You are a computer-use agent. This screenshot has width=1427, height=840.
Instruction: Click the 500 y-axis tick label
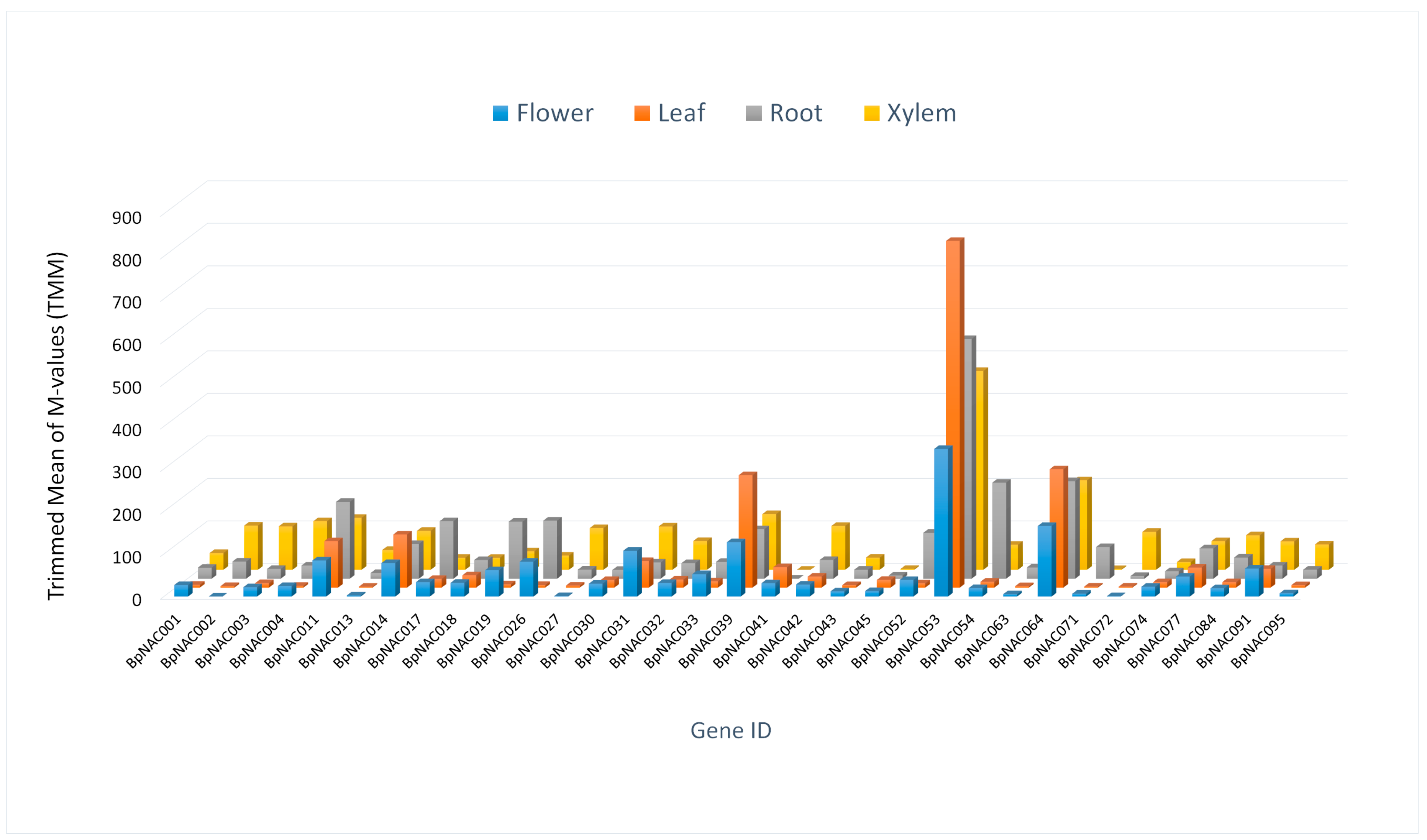pyautogui.click(x=127, y=387)
